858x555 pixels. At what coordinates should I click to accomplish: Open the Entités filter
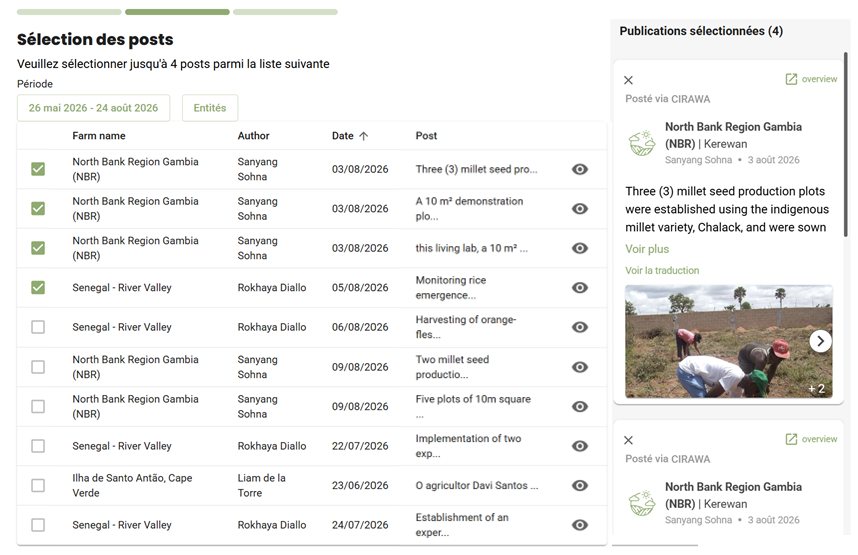(x=210, y=108)
